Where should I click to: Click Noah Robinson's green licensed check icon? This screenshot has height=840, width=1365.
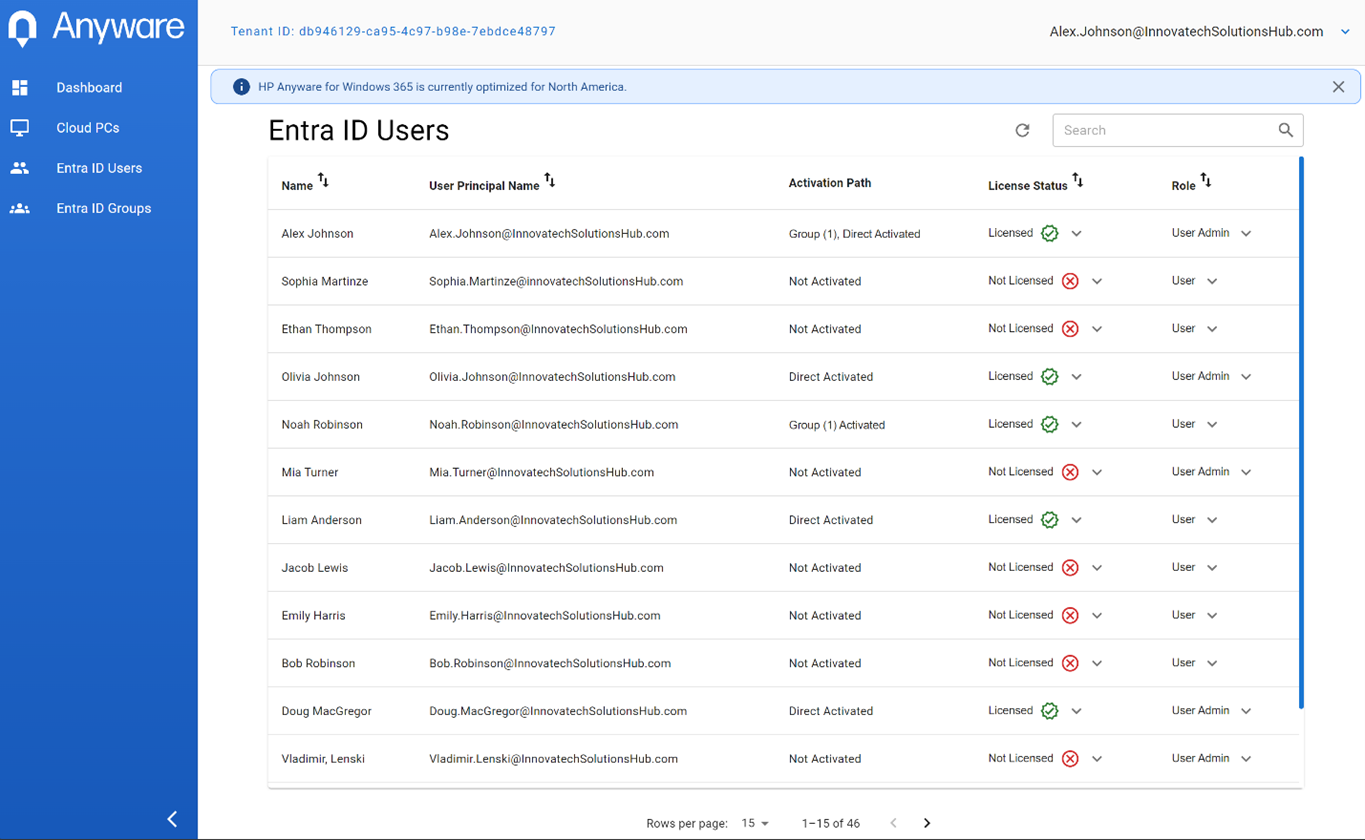tap(1049, 424)
